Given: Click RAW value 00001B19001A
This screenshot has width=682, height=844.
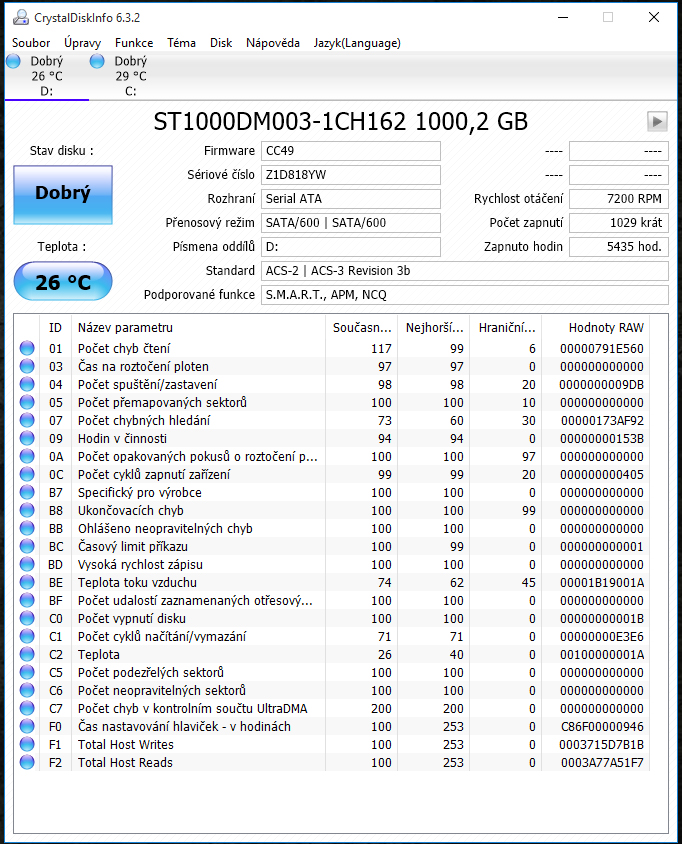Looking at the screenshot, I should [602, 582].
